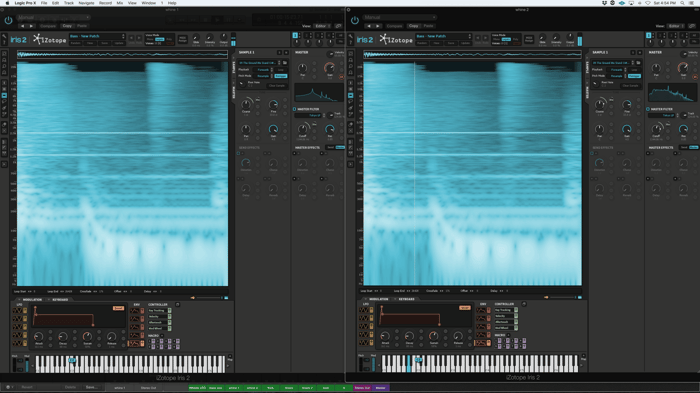Click the folder icon to browse samples, whine 1
Viewport: 700px width, 393px height.
click(x=285, y=63)
